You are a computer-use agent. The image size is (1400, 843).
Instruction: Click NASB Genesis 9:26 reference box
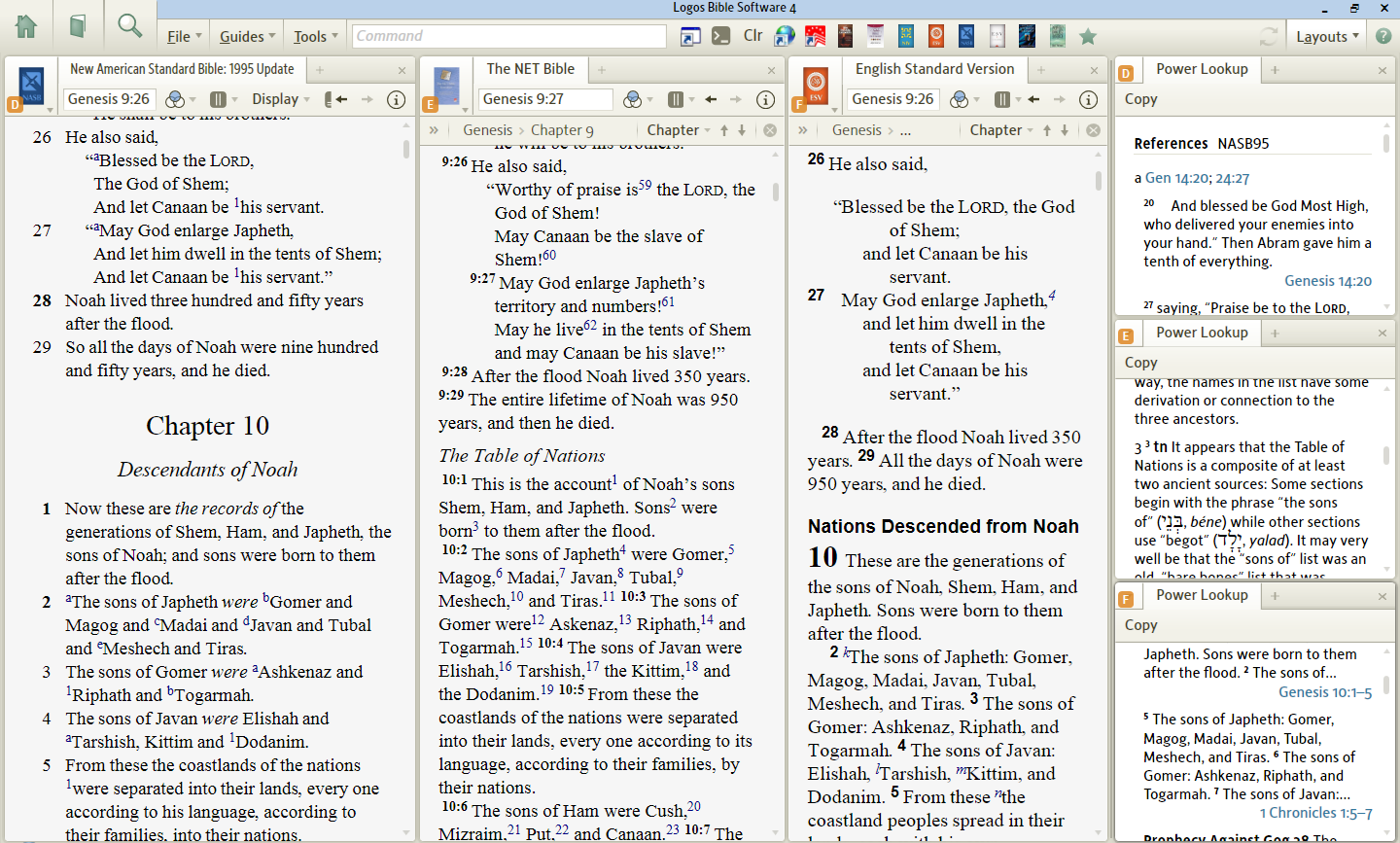(x=108, y=99)
